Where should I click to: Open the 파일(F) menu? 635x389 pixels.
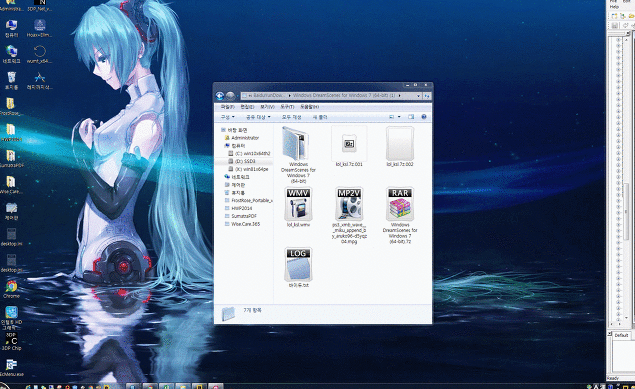pyautogui.click(x=227, y=107)
